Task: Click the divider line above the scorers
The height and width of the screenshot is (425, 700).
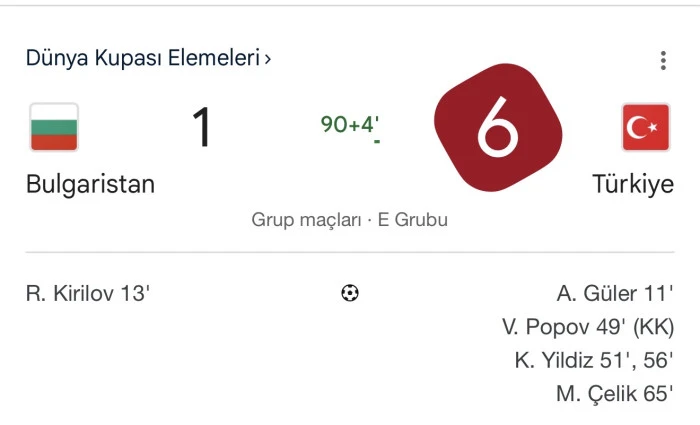Action: pyautogui.click(x=350, y=252)
